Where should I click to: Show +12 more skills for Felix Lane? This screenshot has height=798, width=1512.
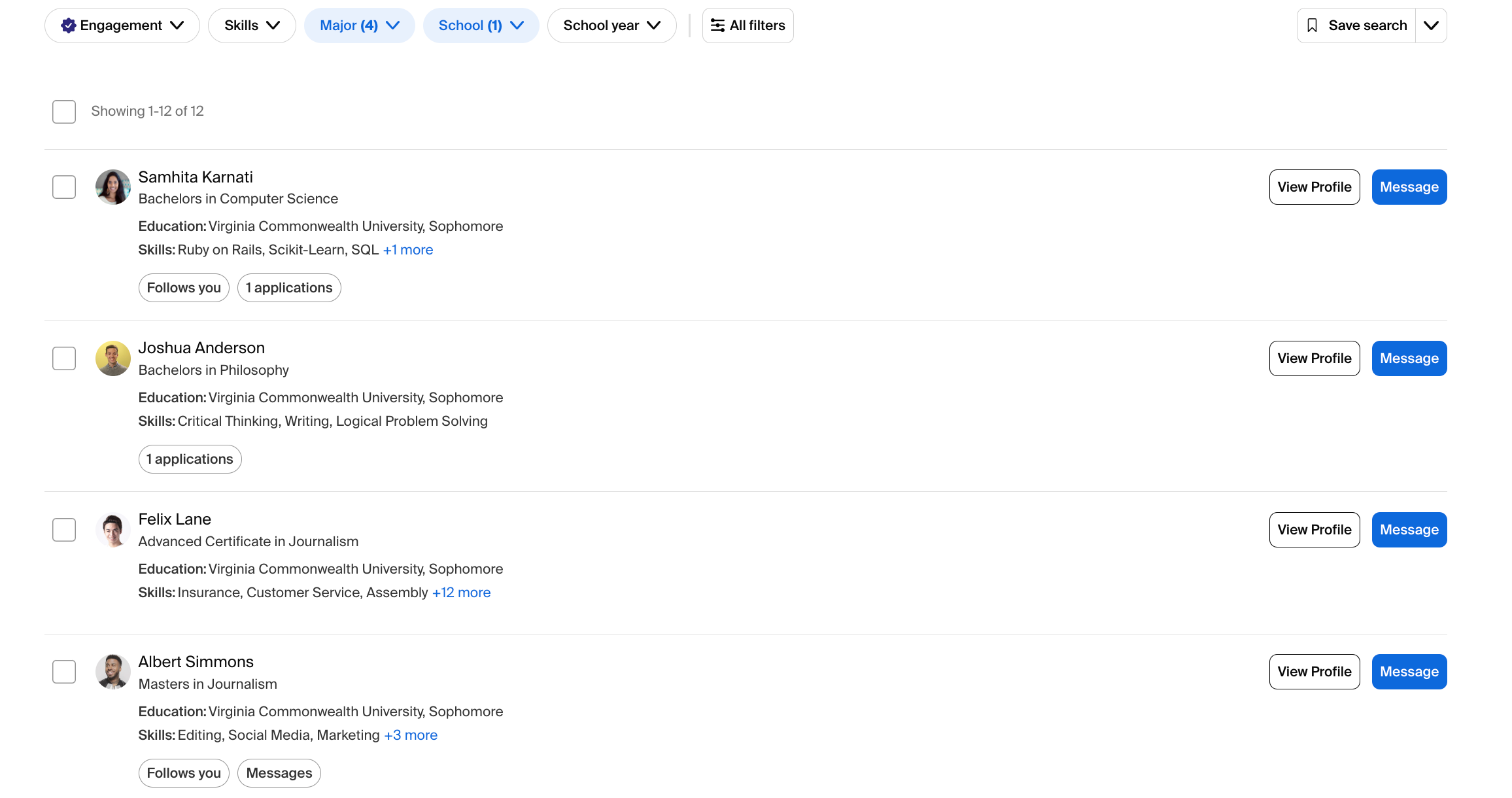click(x=461, y=593)
